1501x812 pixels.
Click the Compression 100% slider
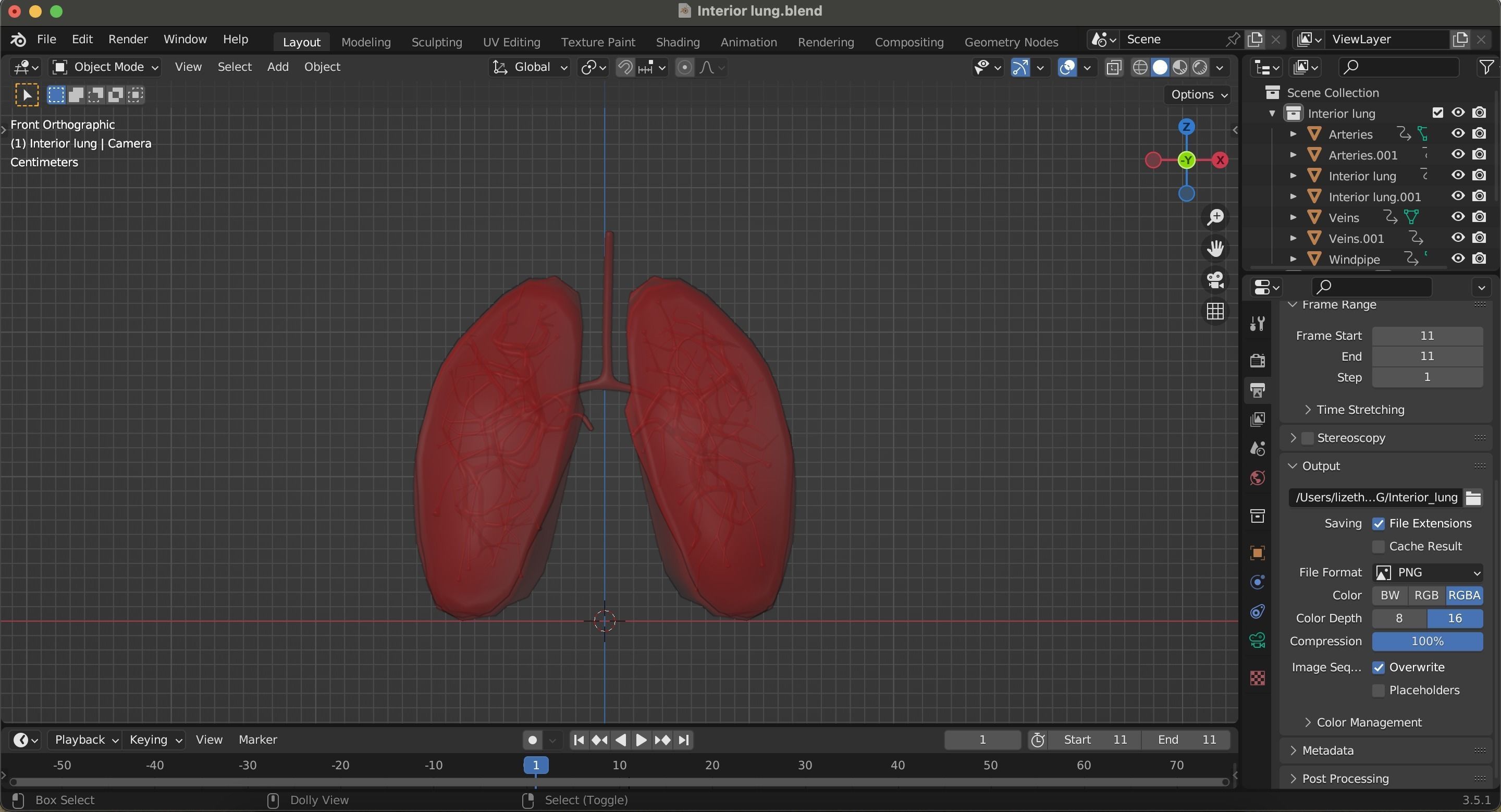pos(1426,642)
